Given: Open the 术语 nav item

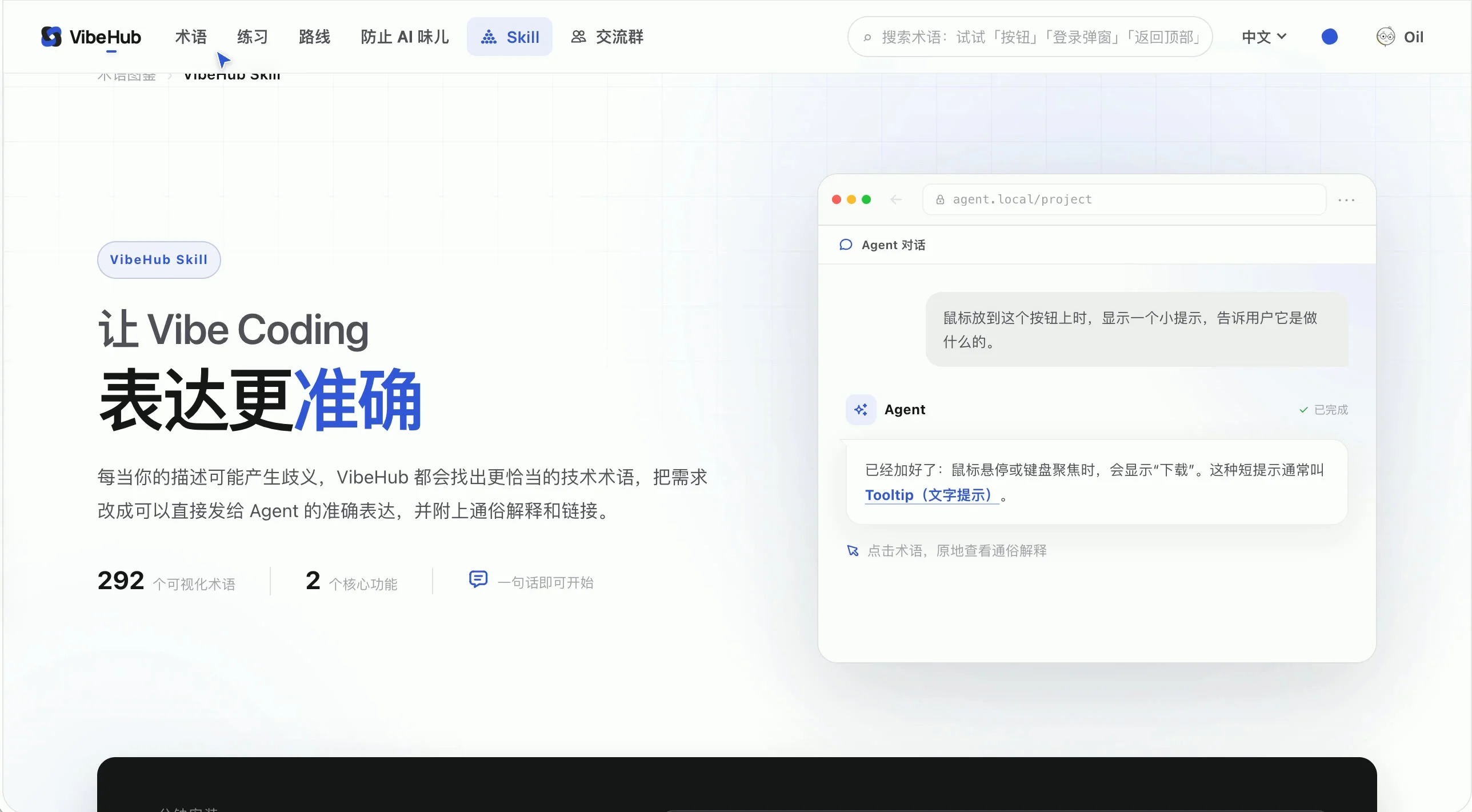Looking at the screenshot, I should click(191, 37).
